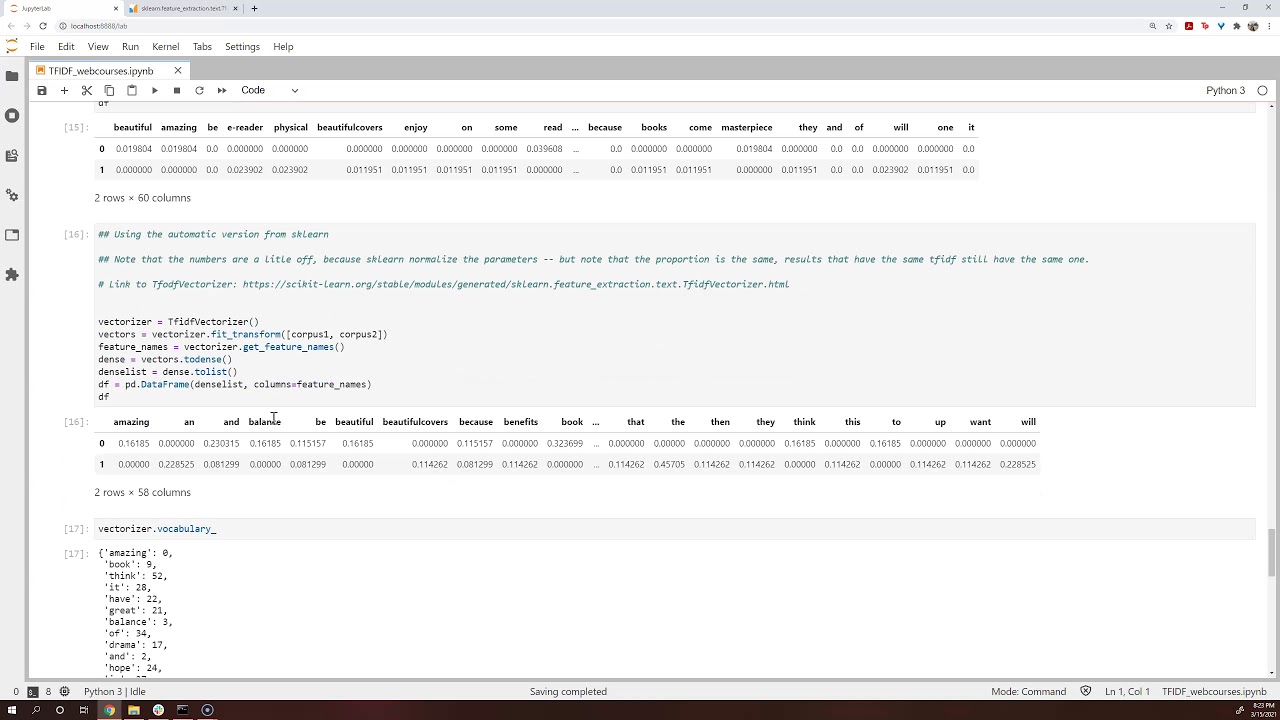Click the Python 3 kernel name button

pyautogui.click(x=1225, y=90)
